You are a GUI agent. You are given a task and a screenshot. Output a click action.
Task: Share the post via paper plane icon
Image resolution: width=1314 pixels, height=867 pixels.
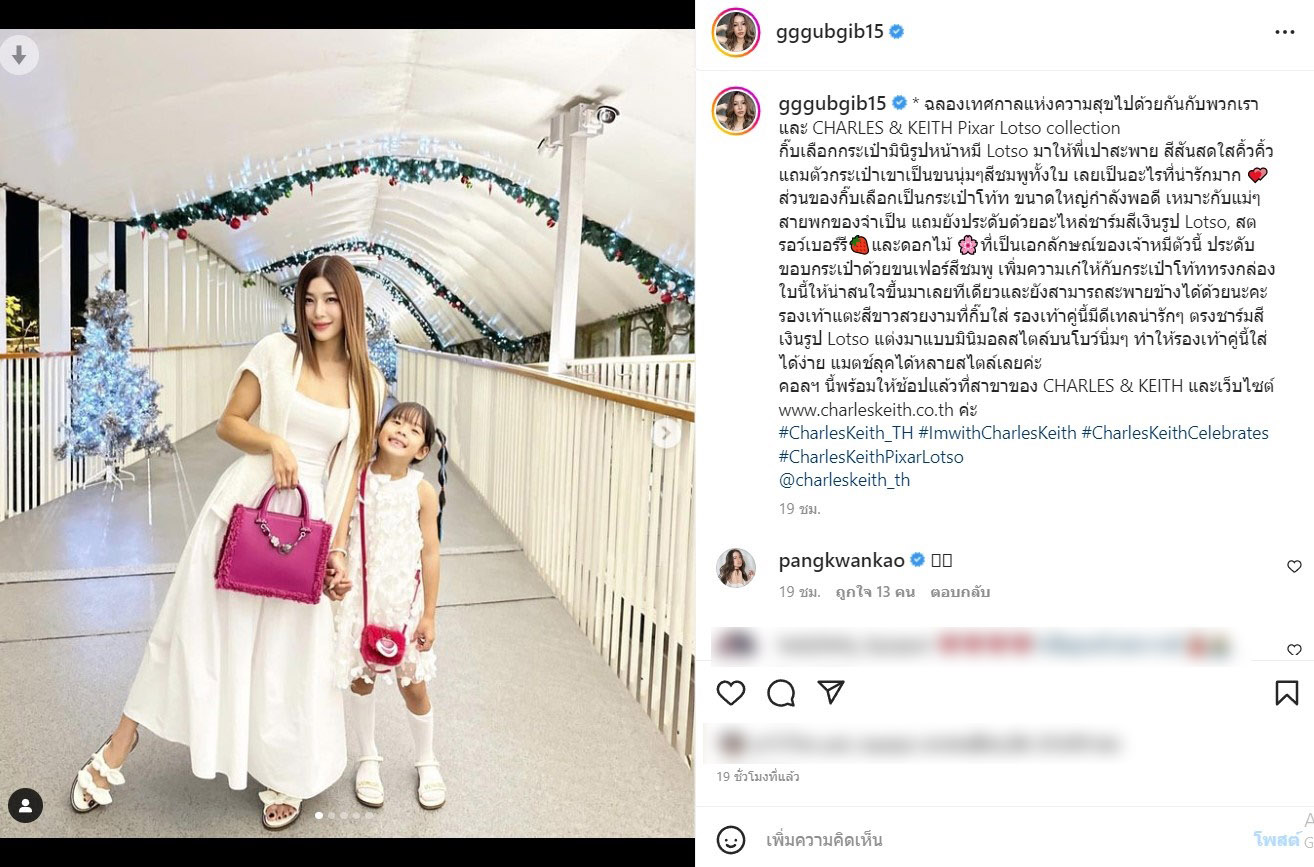(831, 693)
